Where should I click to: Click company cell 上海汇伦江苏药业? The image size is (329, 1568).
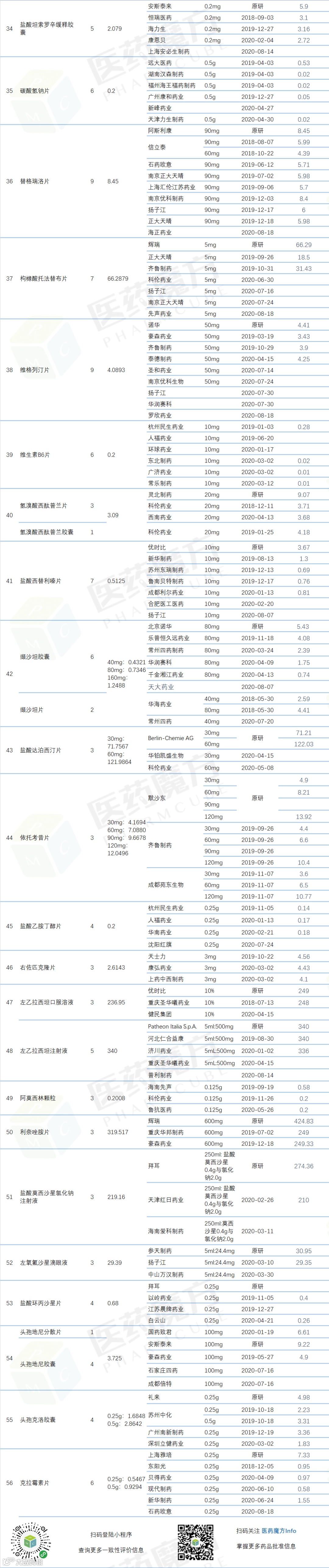click(x=172, y=188)
